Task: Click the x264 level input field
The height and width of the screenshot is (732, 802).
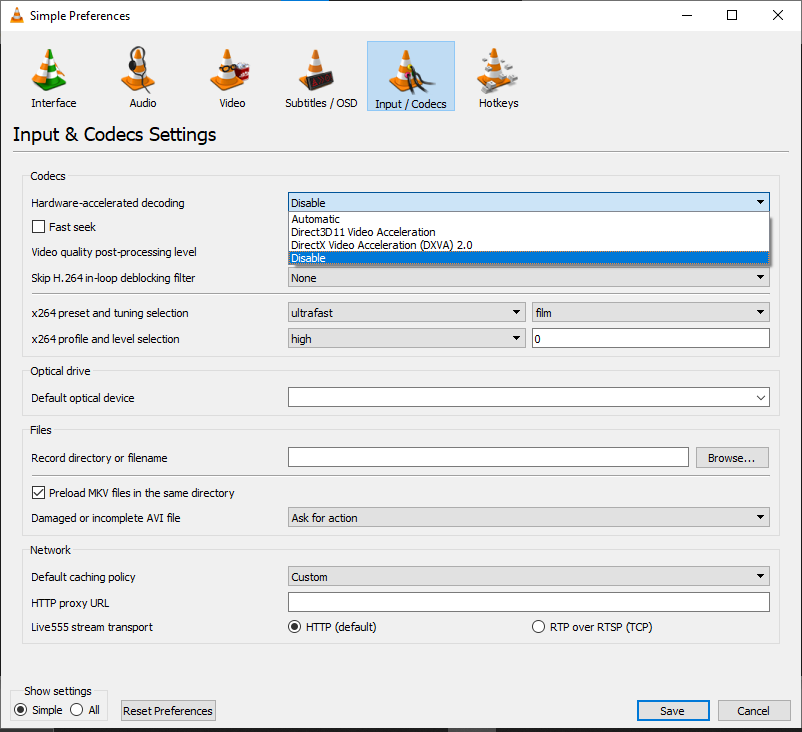Action: [651, 339]
